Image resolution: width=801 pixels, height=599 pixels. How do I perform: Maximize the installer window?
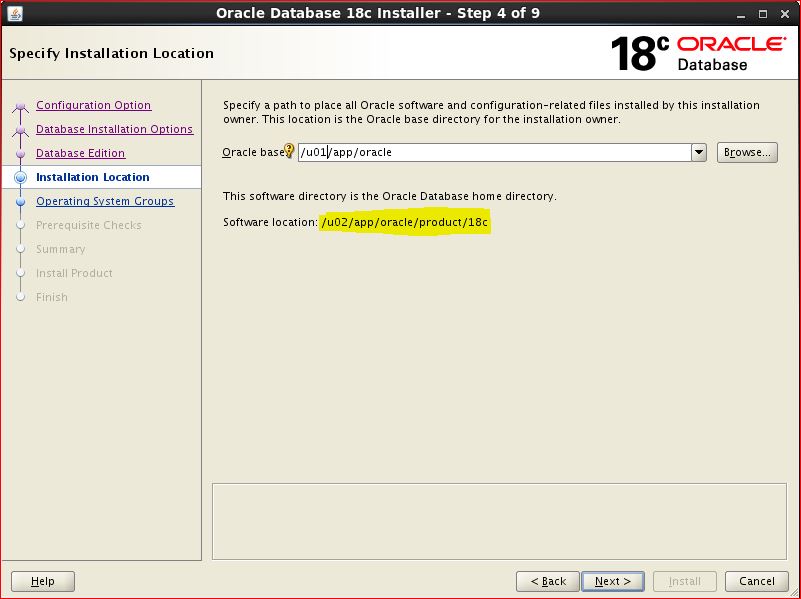(x=763, y=14)
